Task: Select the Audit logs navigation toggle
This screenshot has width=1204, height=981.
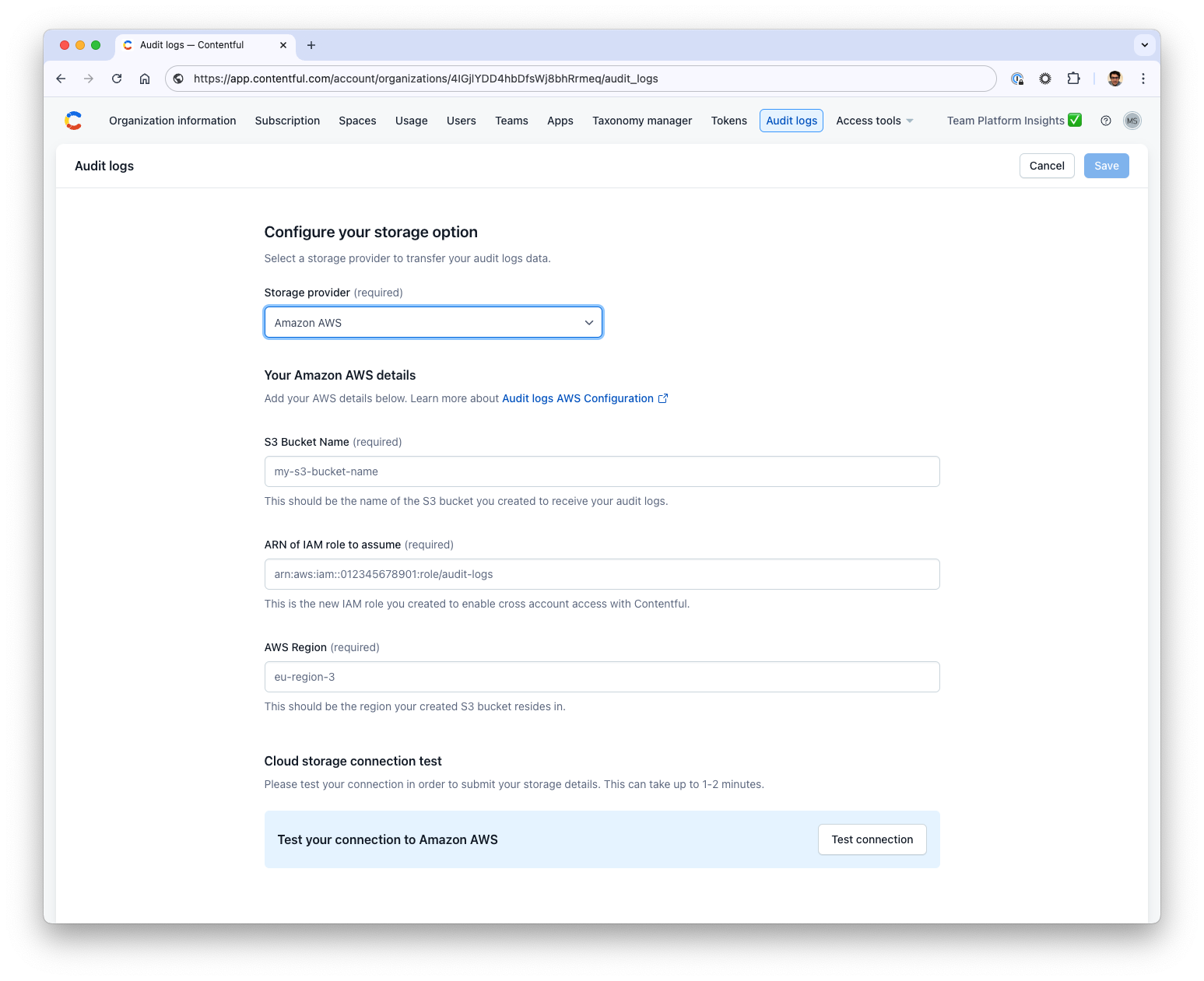Action: [791, 121]
